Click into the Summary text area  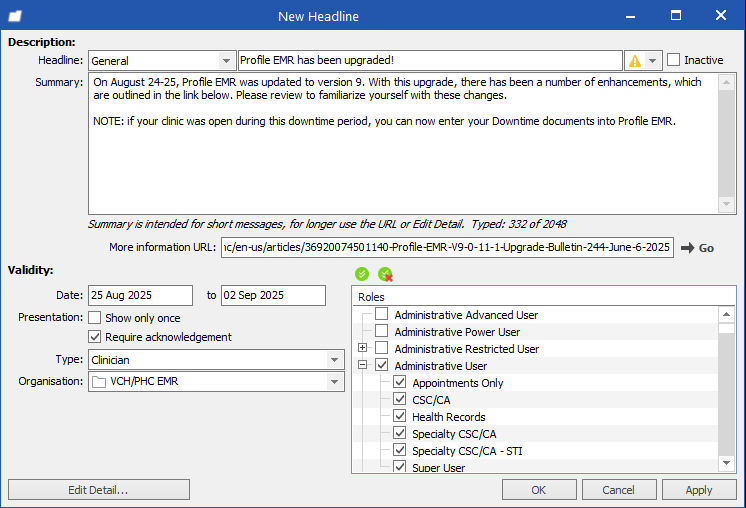(403, 143)
